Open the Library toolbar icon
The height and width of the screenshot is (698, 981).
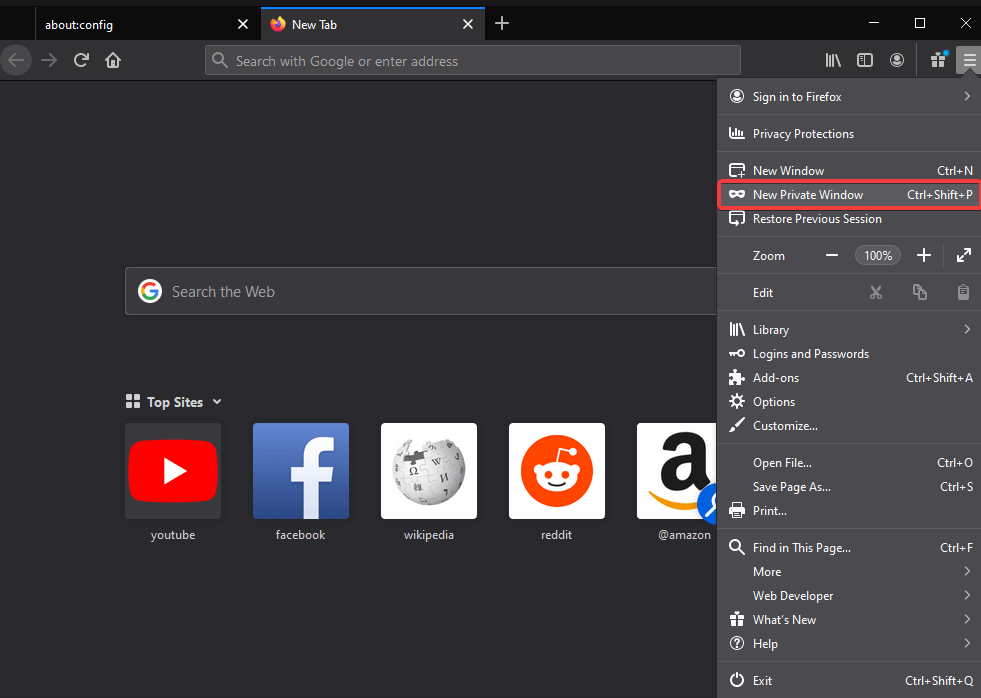coord(833,60)
